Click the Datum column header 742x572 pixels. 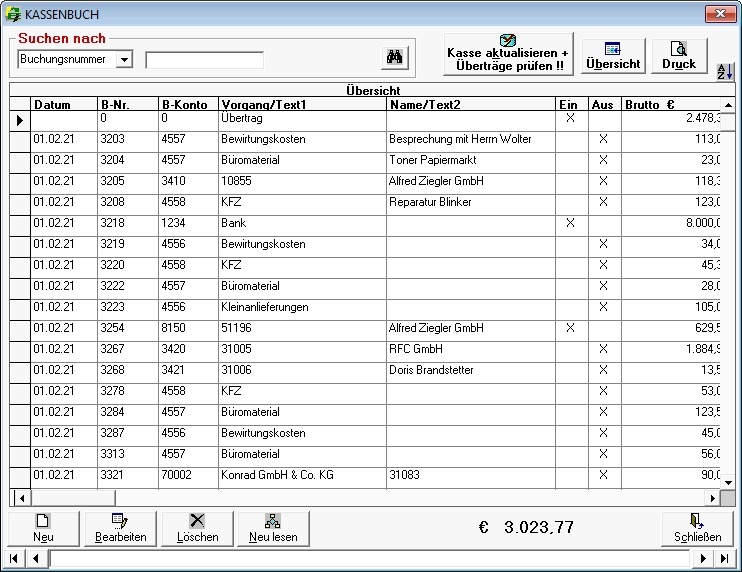click(x=64, y=105)
